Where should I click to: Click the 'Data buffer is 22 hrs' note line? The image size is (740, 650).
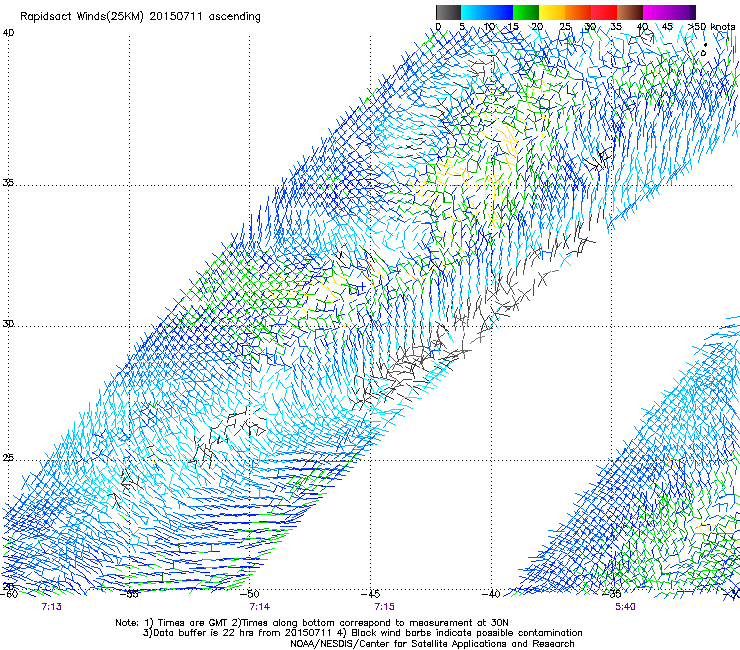363,633
